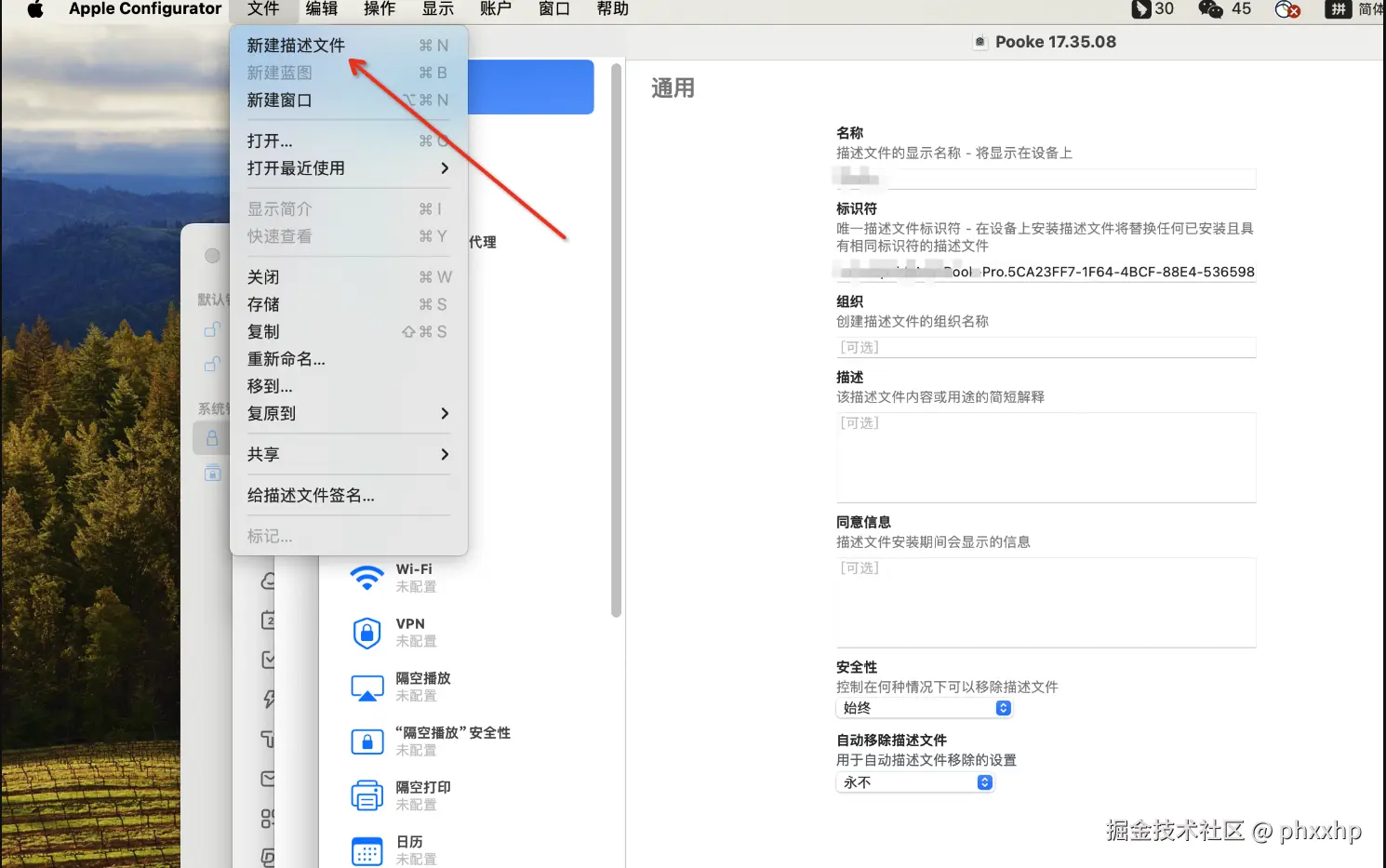Open the Apple Configurator app menu
The width and height of the screenshot is (1386, 868).
pyautogui.click(x=145, y=9)
